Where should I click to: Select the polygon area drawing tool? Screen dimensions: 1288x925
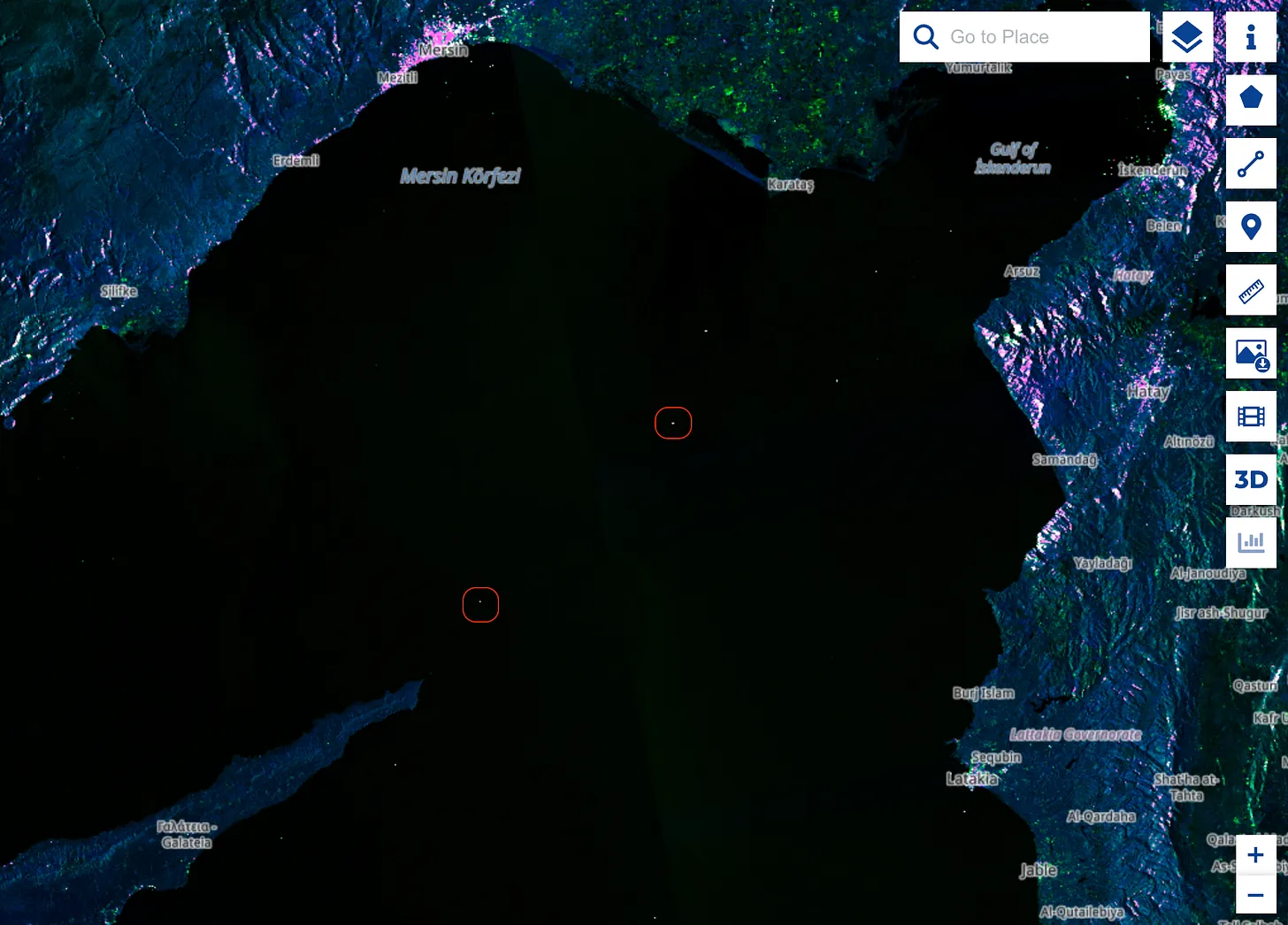(1251, 100)
